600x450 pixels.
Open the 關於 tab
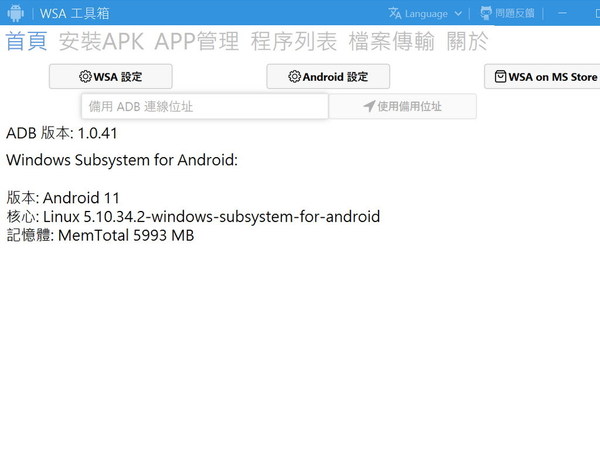pos(467,41)
